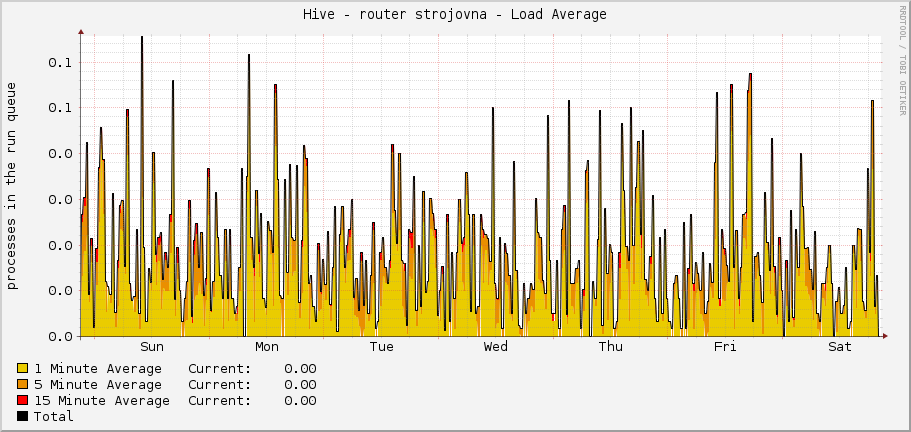Screen dimensions: 911x432
Task: Click the '1 Minute Average' legend label
Action: [98, 369]
